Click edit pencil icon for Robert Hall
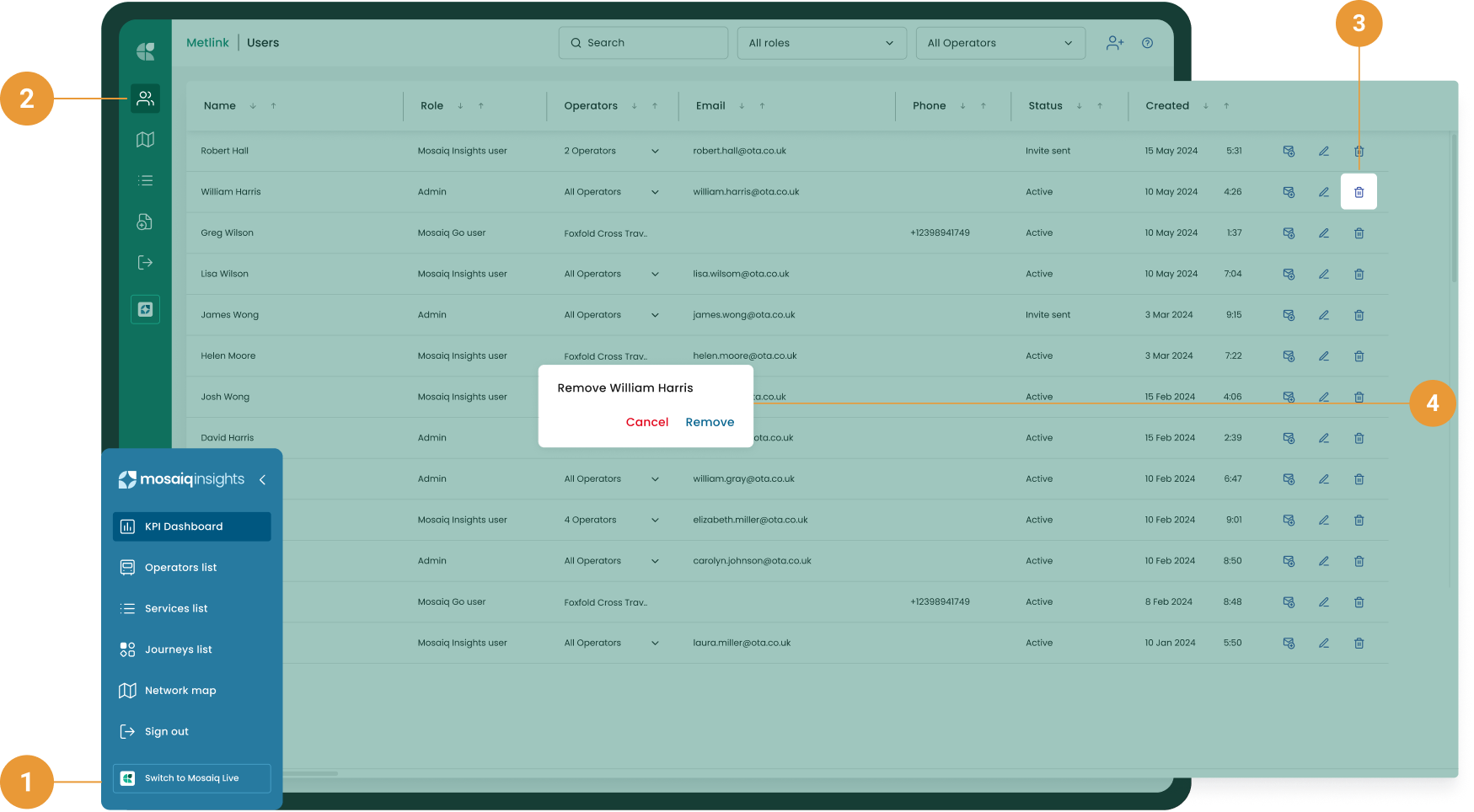The width and height of the screenshot is (1474, 812). [x=1323, y=152]
